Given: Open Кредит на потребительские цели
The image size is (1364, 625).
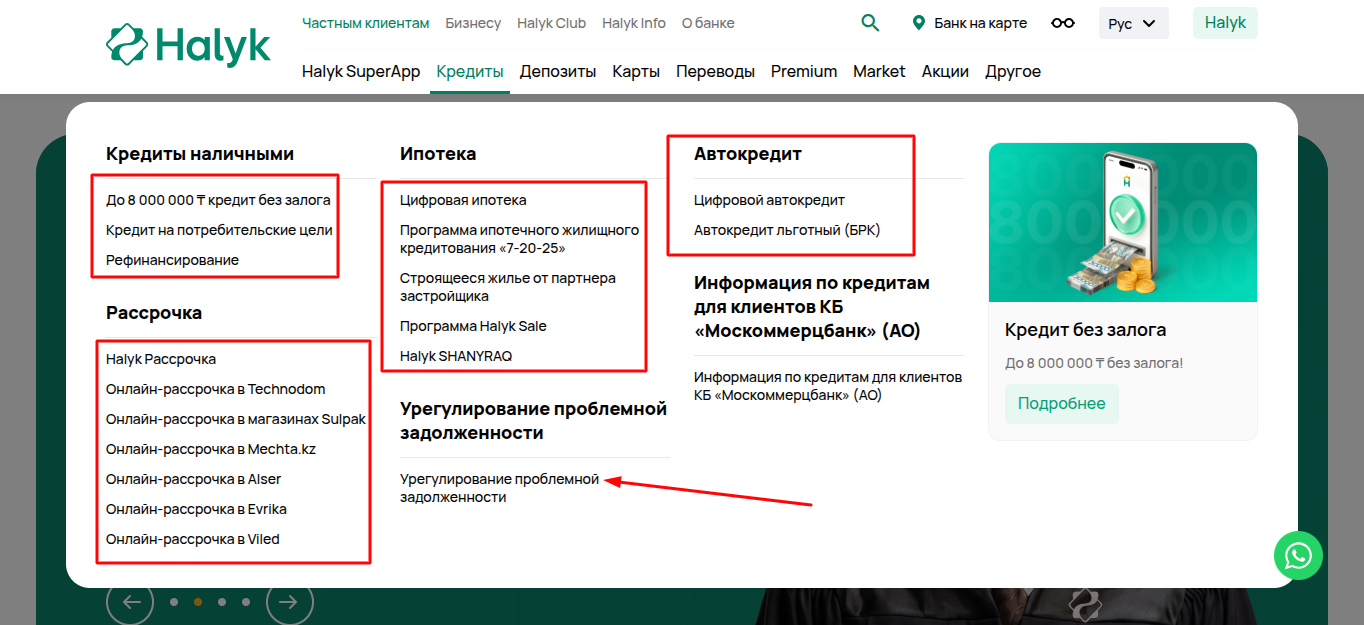Looking at the screenshot, I should click(x=219, y=230).
